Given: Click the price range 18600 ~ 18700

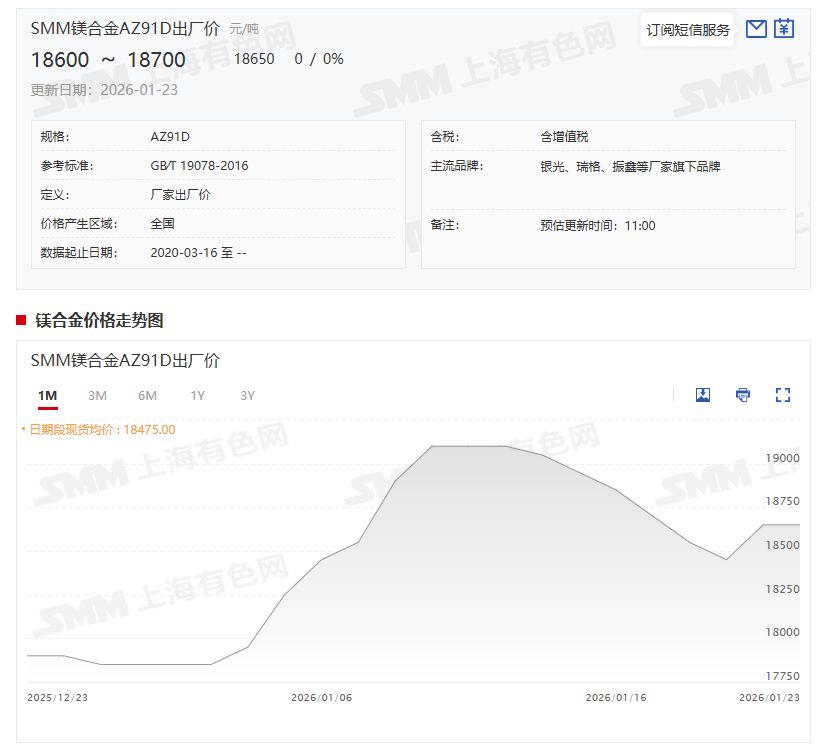Looking at the screenshot, I should click(108, 60).
